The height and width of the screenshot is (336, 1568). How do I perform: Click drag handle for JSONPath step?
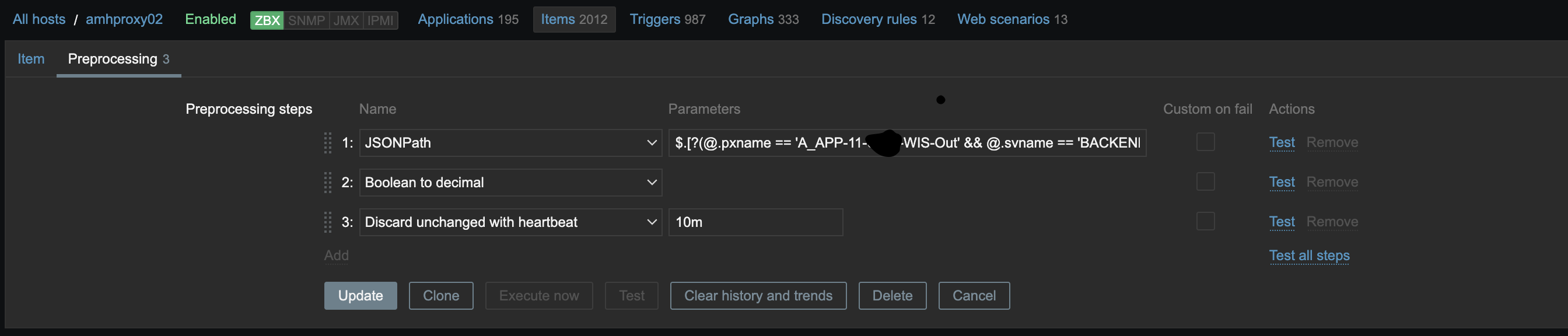327,143
